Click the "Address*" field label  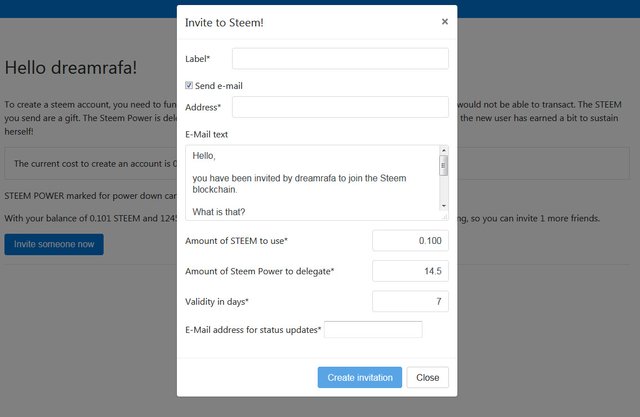203,107
